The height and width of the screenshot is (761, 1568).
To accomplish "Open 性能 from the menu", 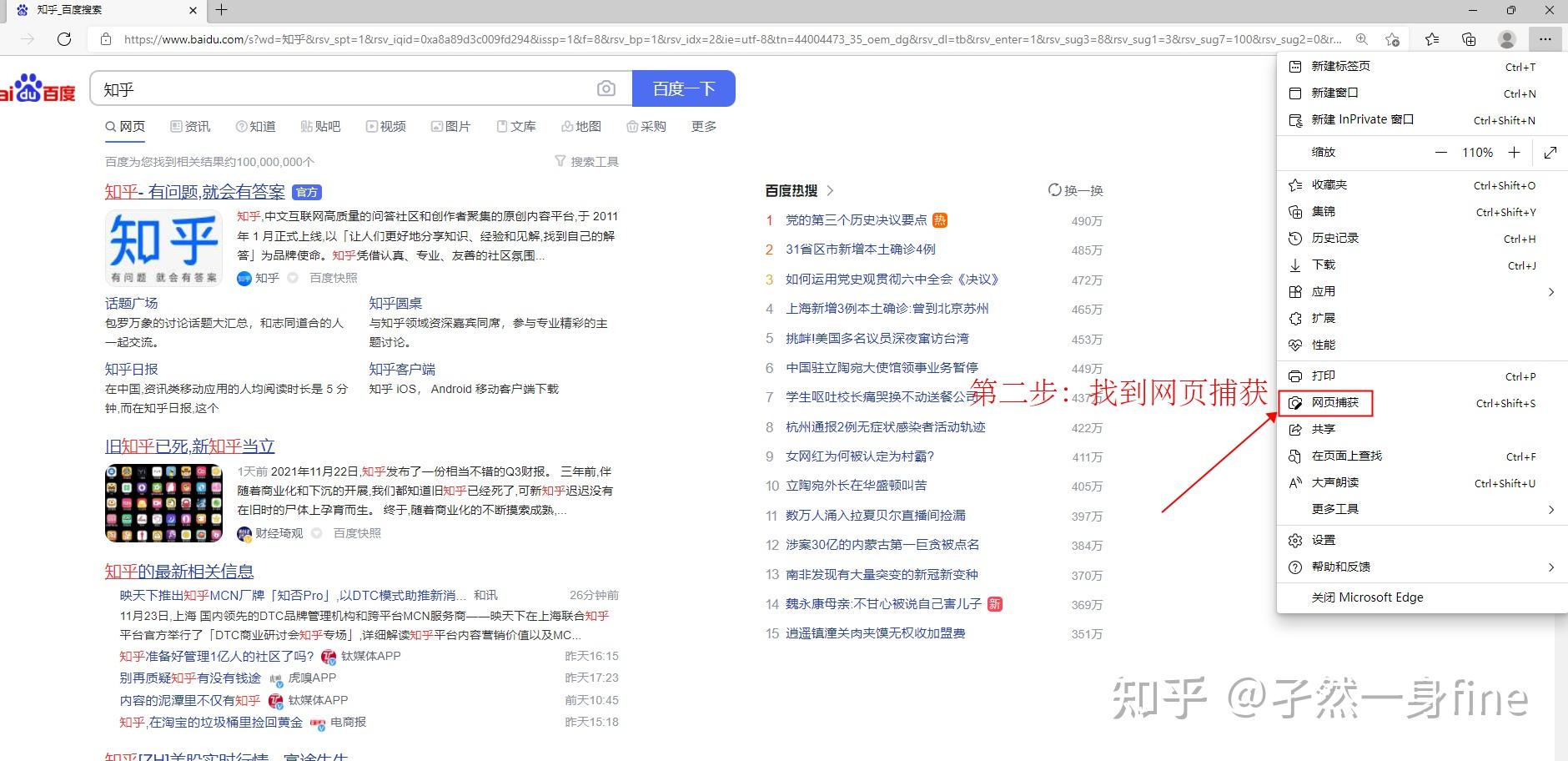I will [1422, 345].
